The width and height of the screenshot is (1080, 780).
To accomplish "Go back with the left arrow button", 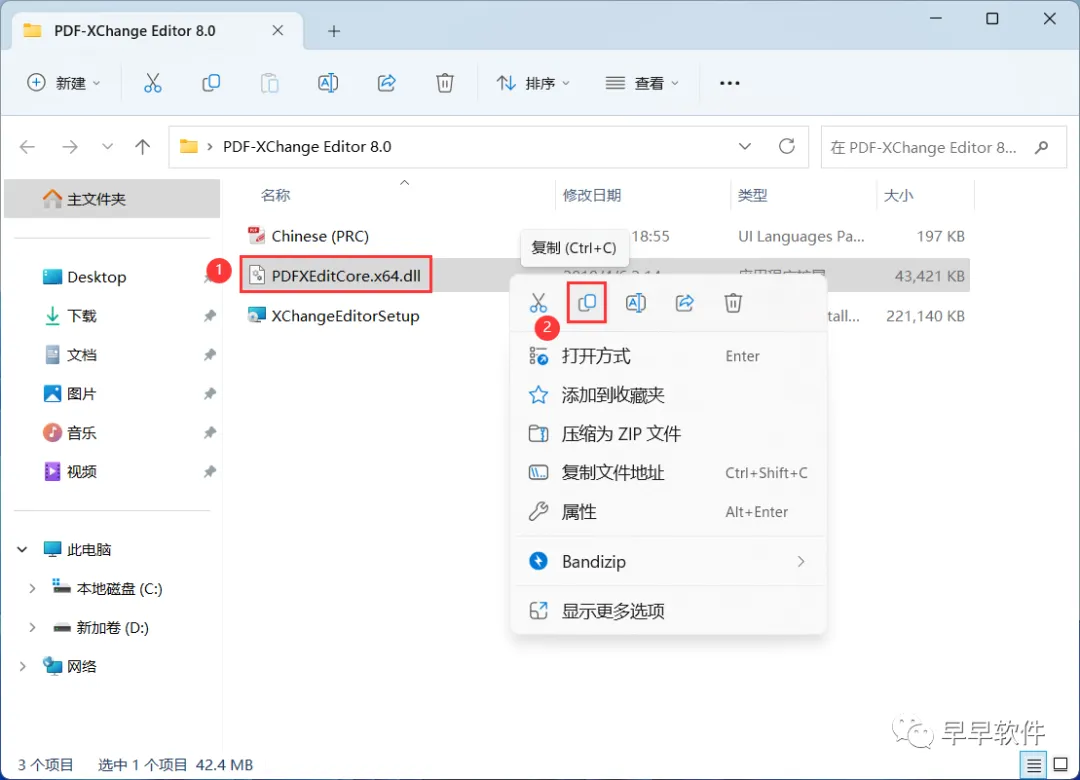I will (28, 147).
